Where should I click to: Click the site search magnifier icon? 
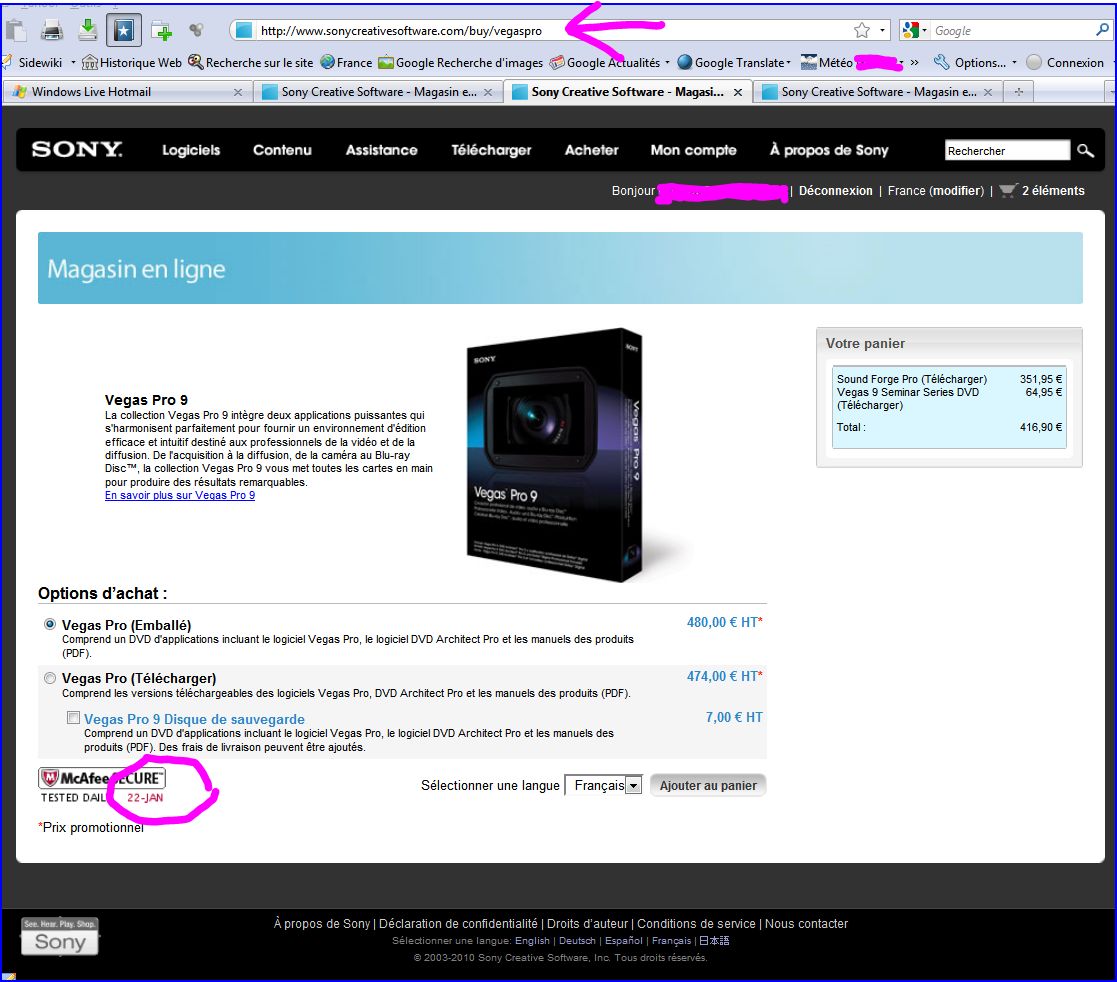pyautogui.click(x=1086, y=150)
